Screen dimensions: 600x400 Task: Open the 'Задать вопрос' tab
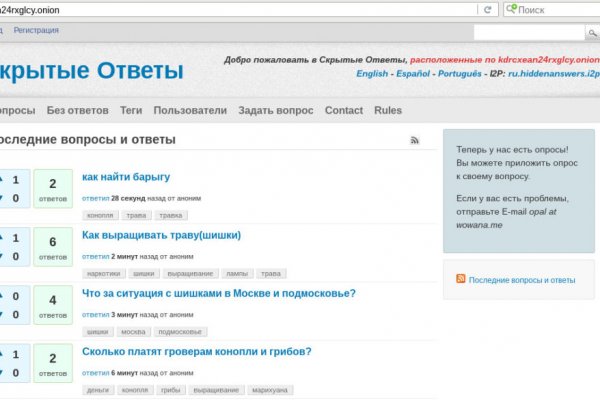pyautogui.click(x=276, y=111)
